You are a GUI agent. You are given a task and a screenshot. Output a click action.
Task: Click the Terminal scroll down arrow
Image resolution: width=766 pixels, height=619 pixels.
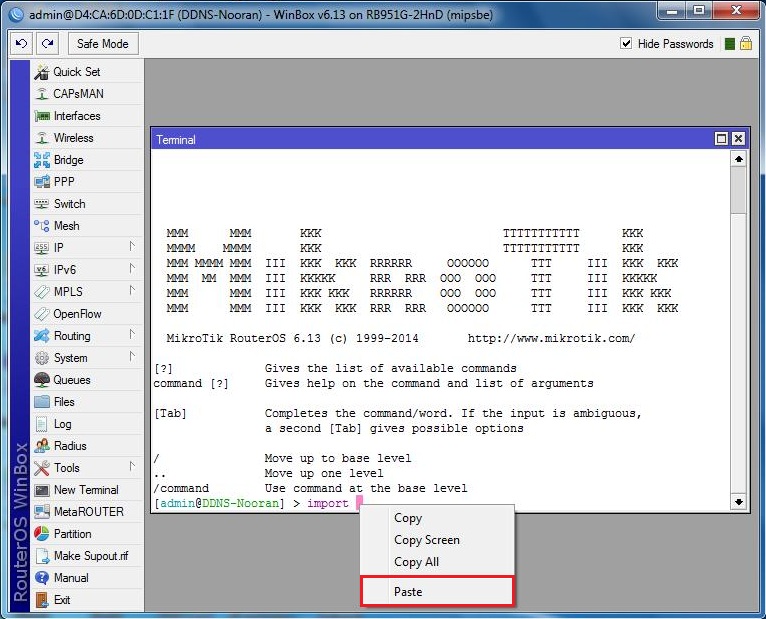739,502
